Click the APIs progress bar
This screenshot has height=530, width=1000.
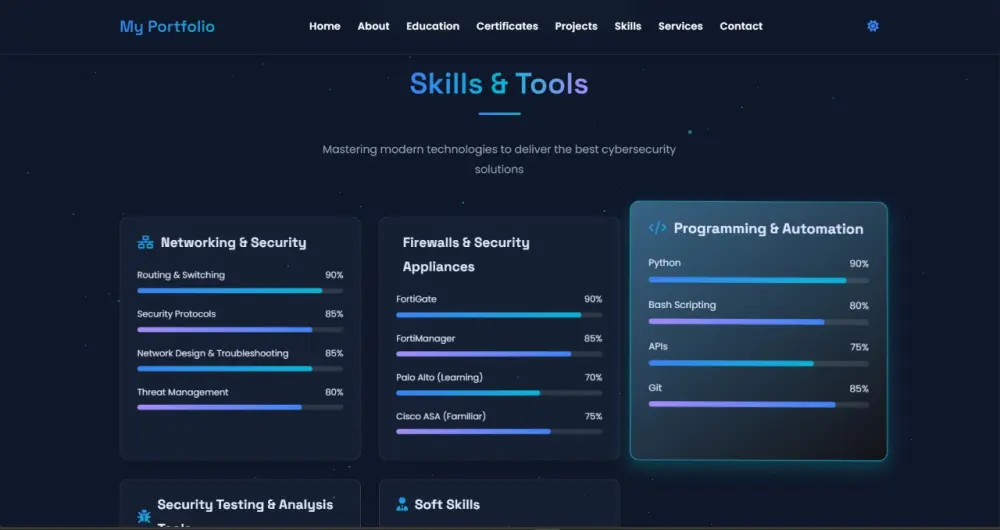758,364
